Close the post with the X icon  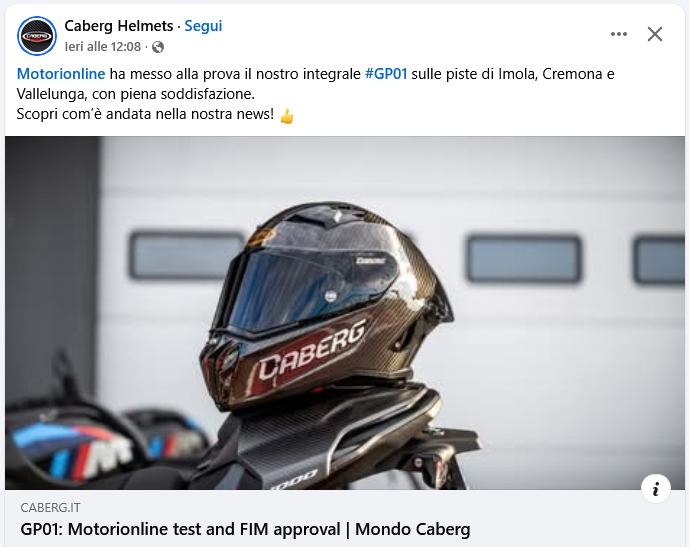pyautogui.click(x=655, y=34)
